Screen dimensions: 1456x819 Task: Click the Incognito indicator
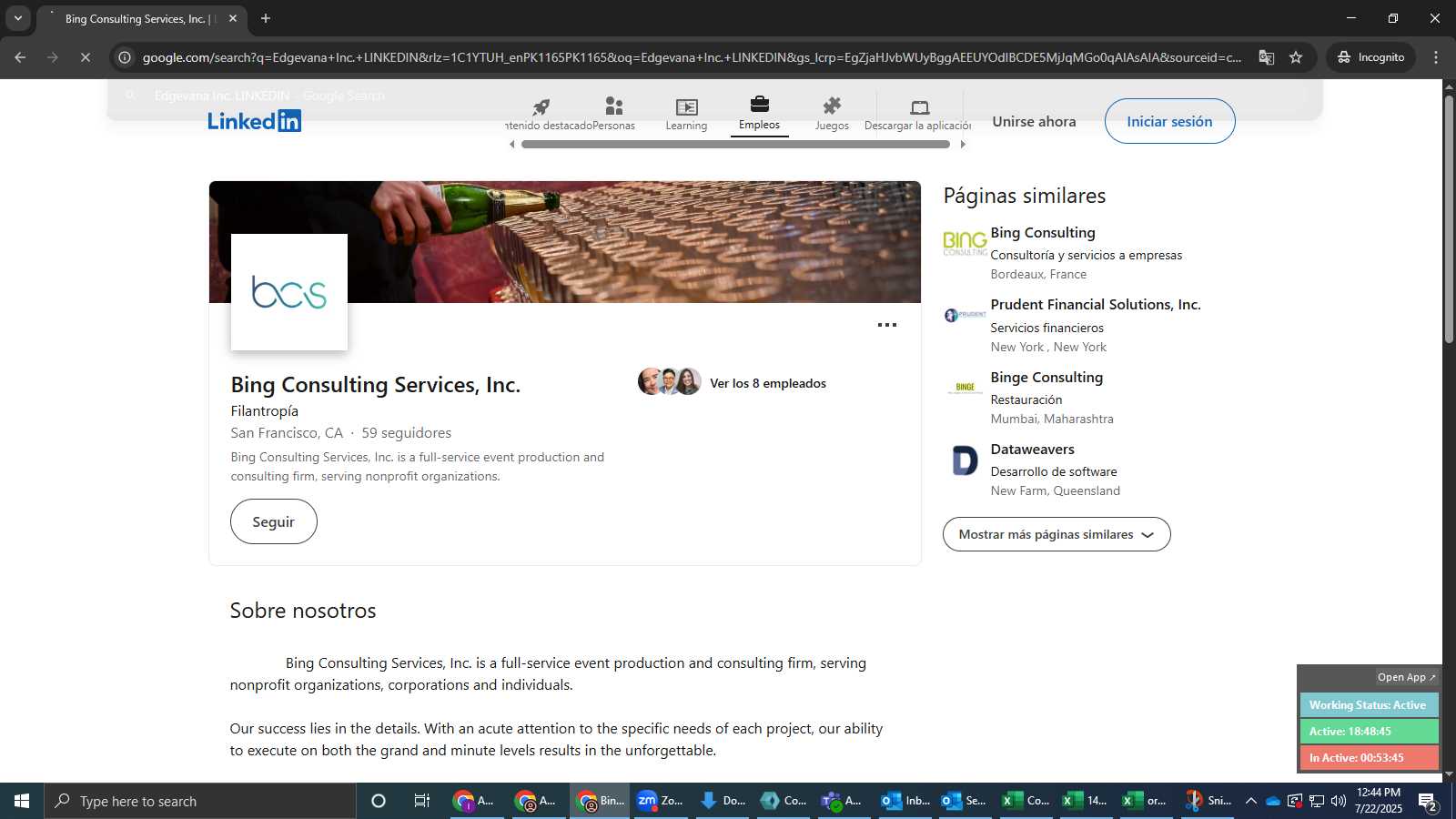click(x=1370, y=57)
